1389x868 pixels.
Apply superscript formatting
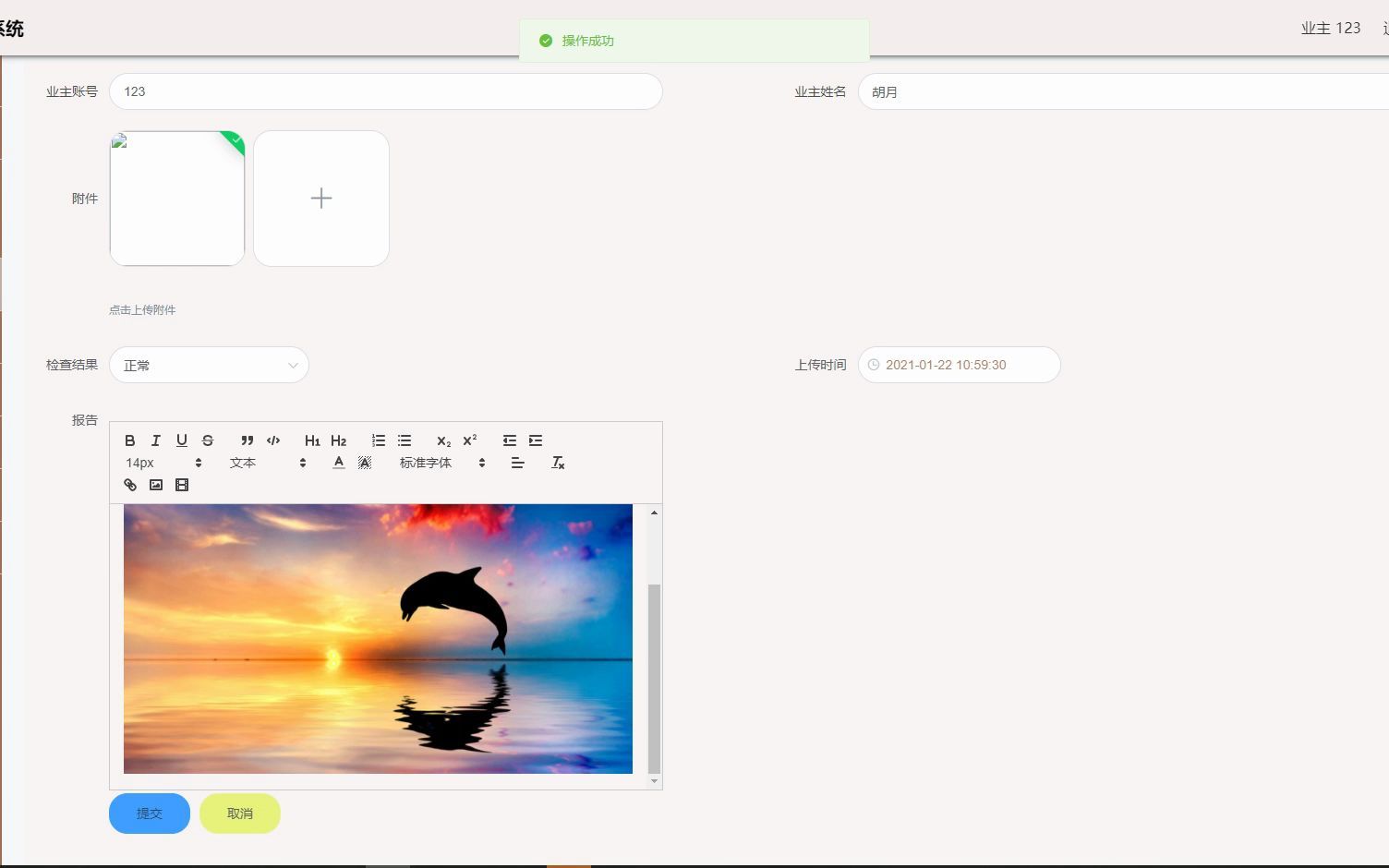pos(470,440)
